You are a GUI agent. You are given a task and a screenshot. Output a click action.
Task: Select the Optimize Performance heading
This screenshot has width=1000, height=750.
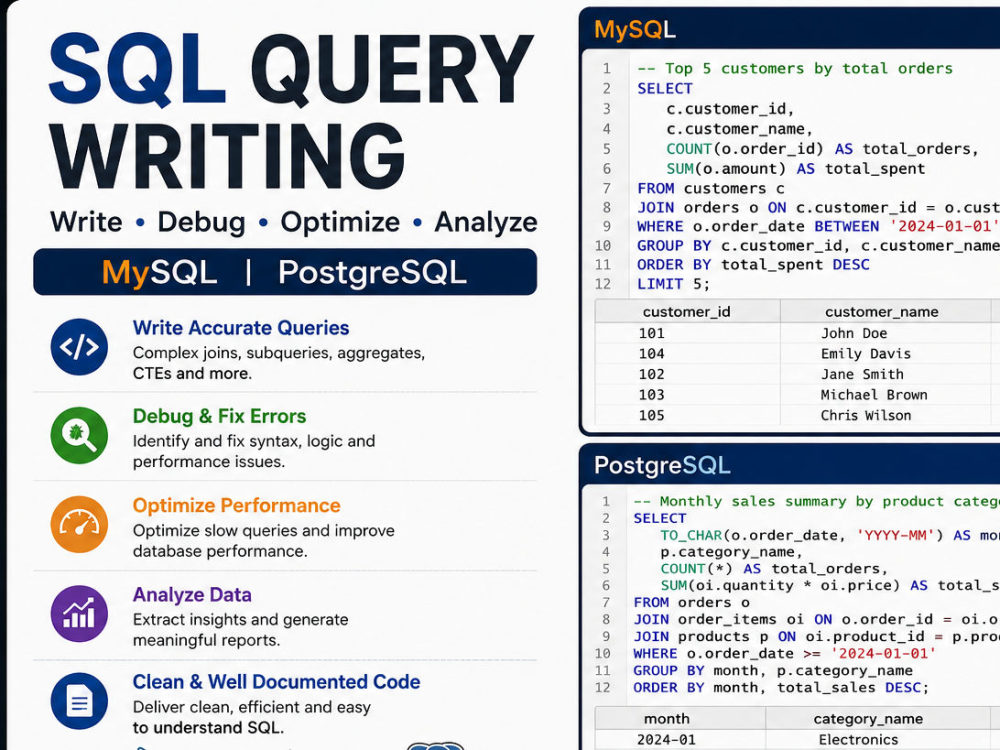point(237,505)
